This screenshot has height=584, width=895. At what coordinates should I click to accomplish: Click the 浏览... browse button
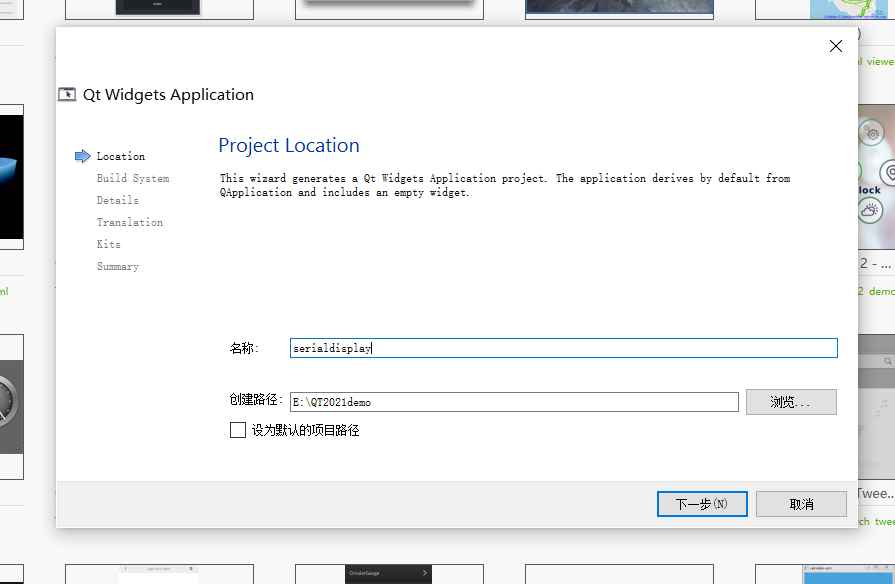click(791, 402)
